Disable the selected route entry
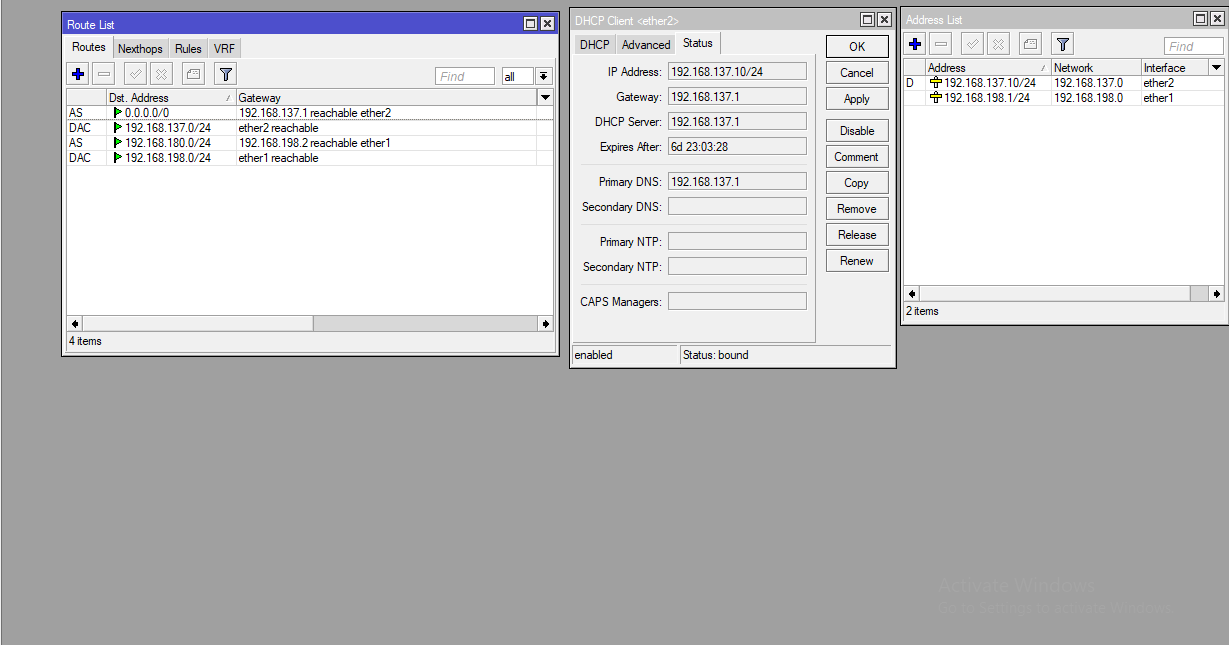This screenshot has width=1229, height=645. pyautogui.click(x=160, y=74)
